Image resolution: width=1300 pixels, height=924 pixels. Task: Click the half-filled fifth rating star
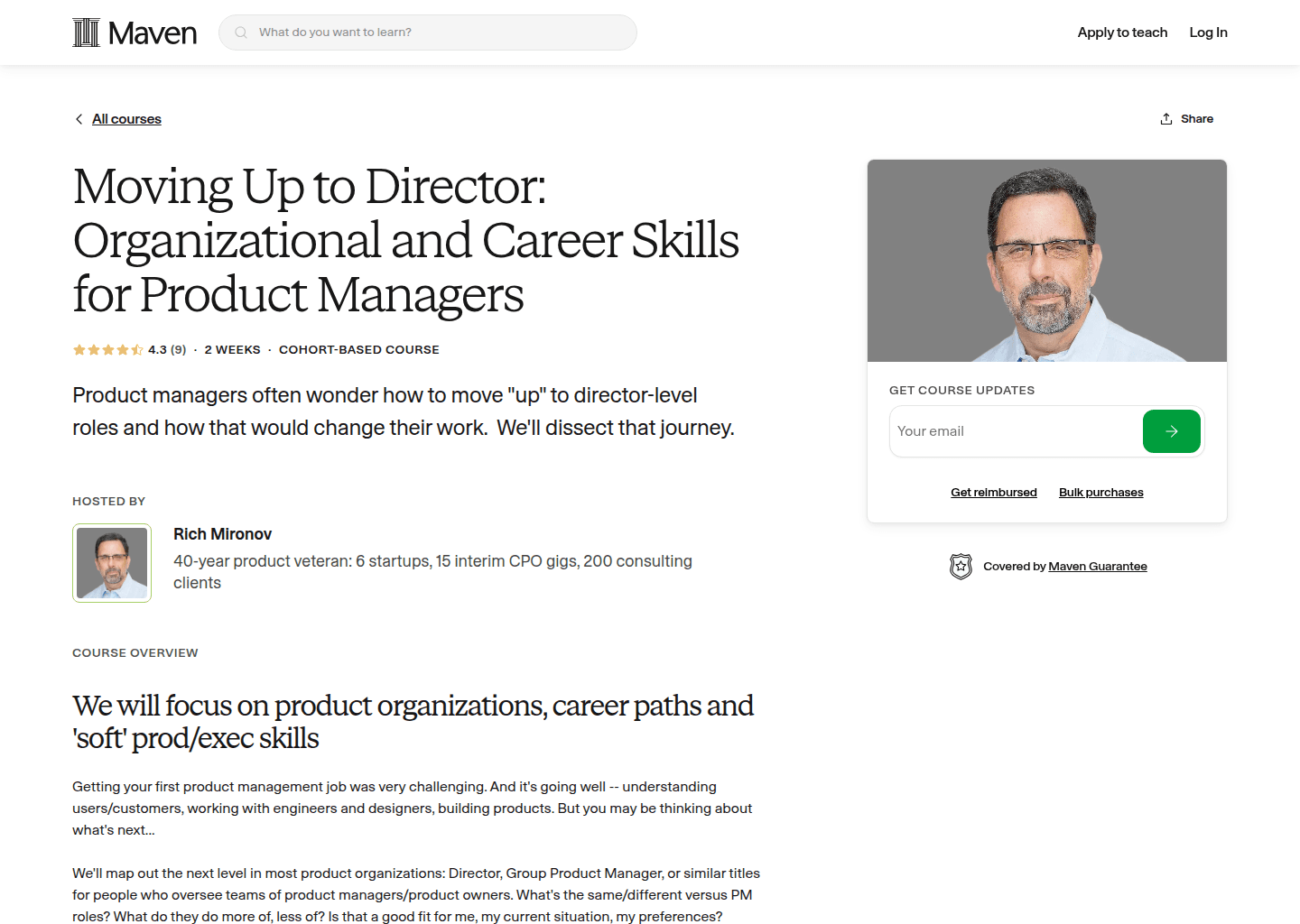click(x=137, y=349)
